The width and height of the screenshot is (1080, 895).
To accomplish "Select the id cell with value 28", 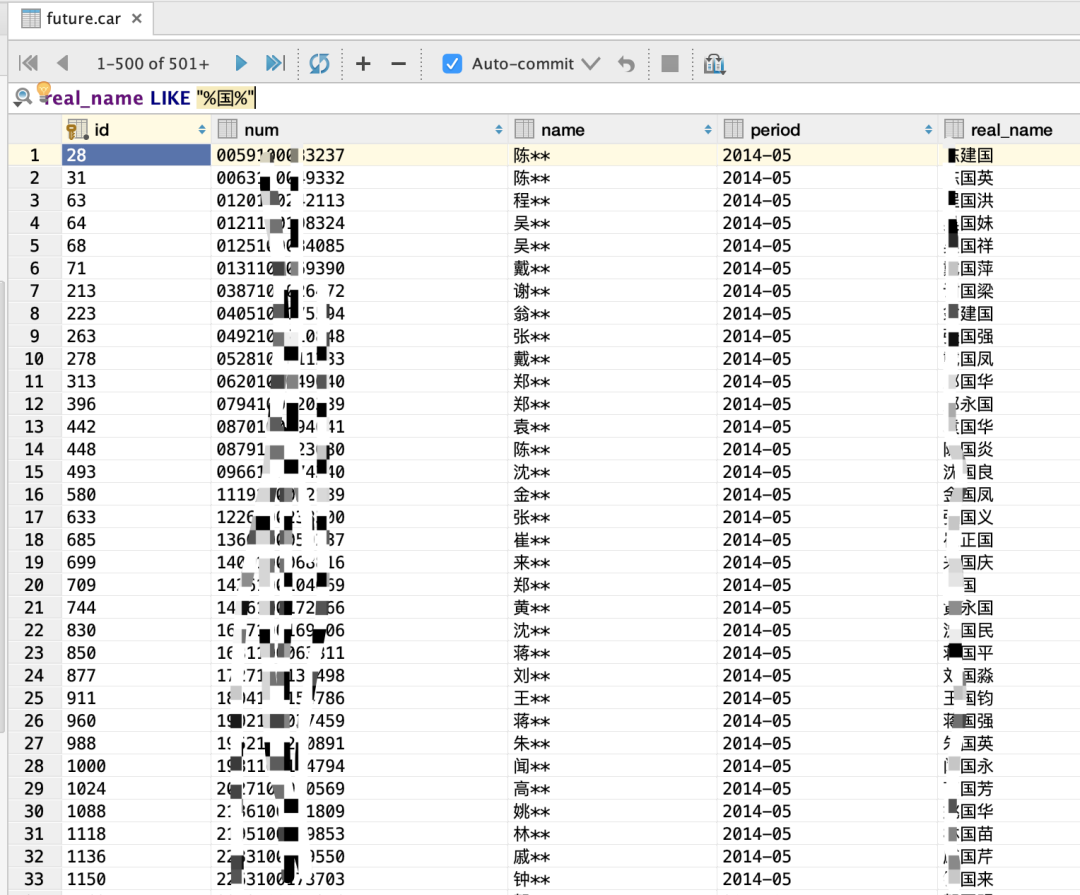I will [136, 155].
